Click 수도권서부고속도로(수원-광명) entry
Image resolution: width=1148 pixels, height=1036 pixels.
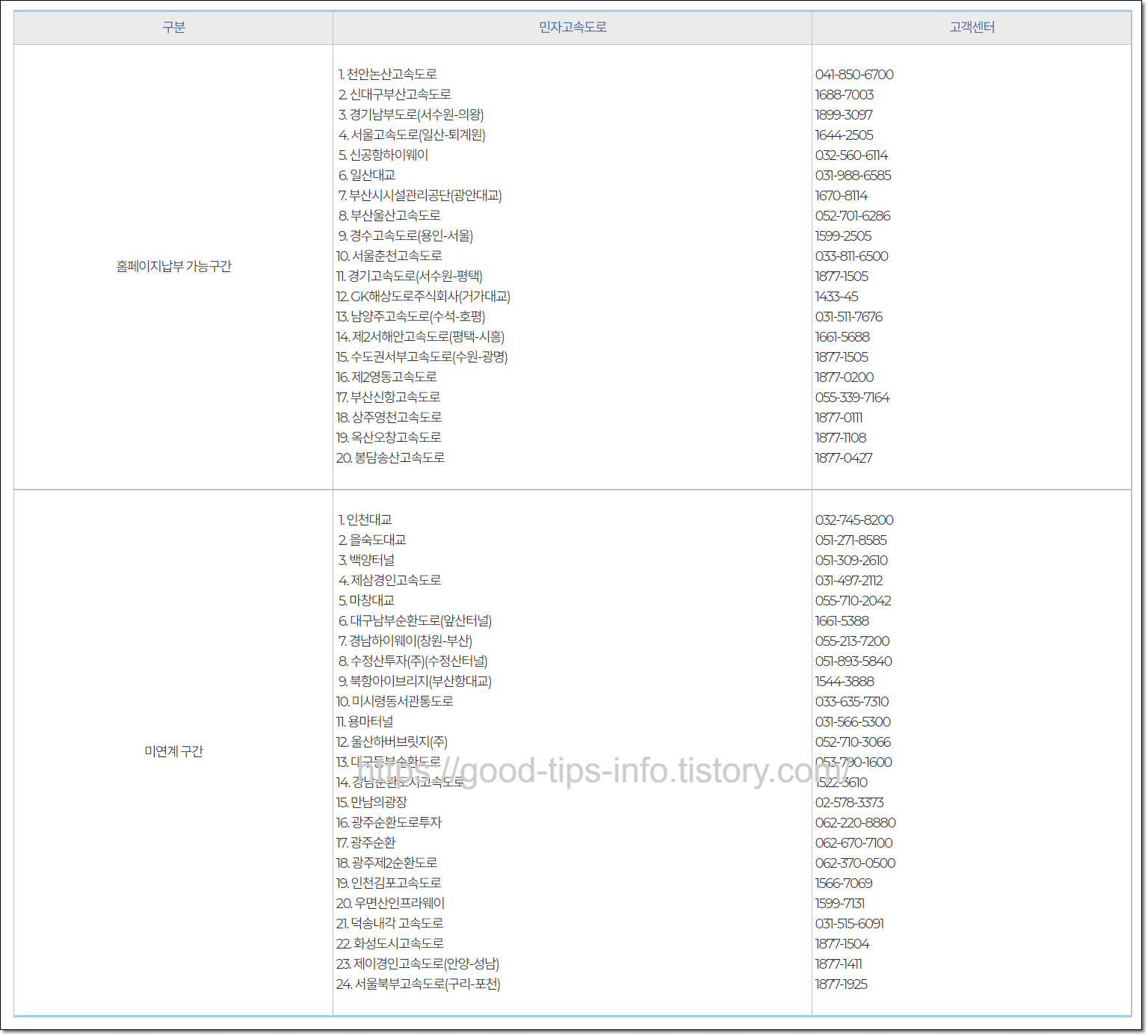pyautogui.click(x=422, y=357)
